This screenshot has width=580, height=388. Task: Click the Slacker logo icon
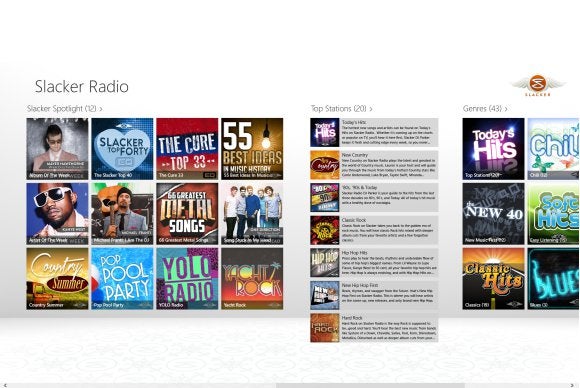(537, 85)
